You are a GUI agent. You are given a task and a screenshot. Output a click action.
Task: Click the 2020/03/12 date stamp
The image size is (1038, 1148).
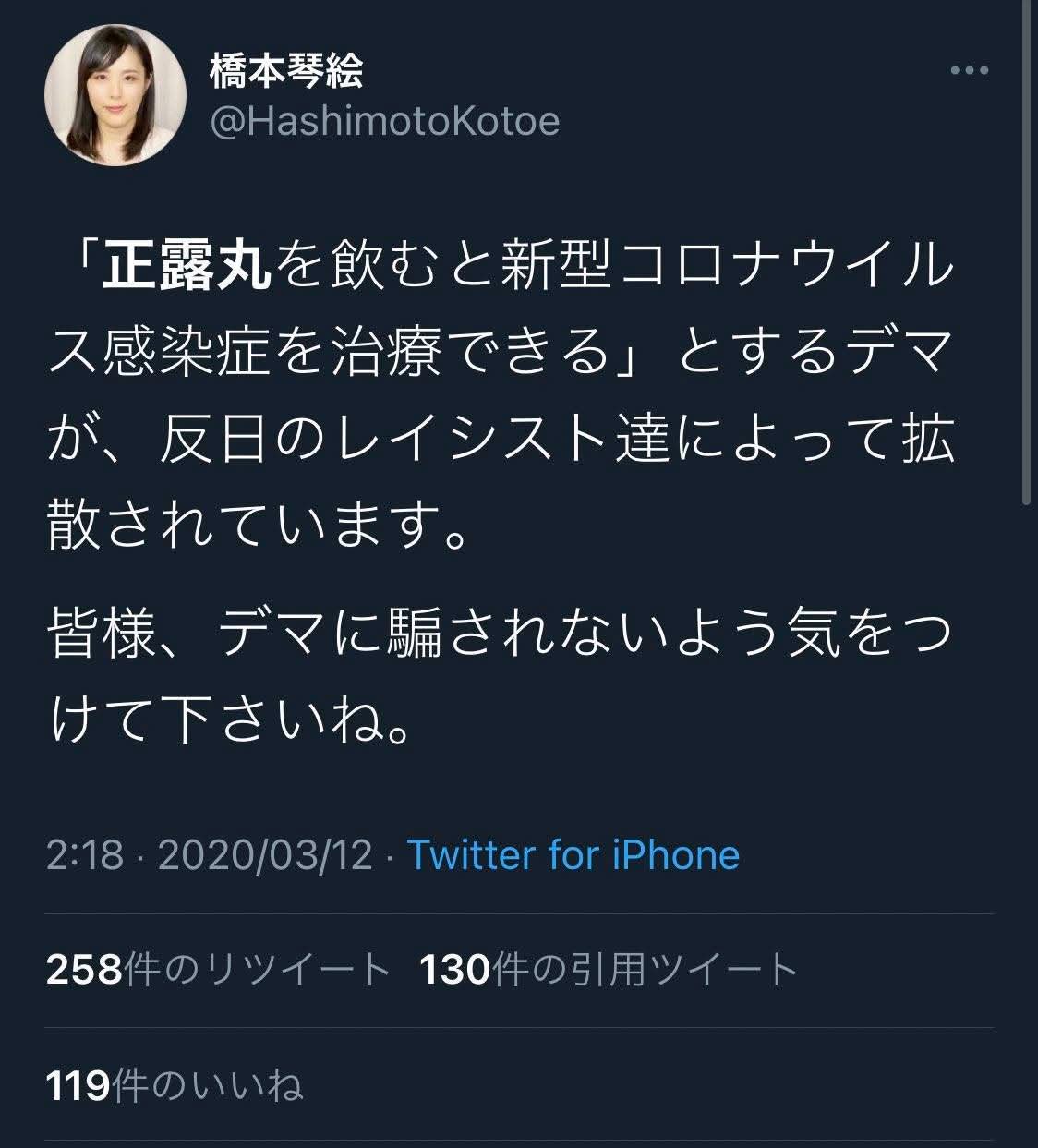click(265, 855)
